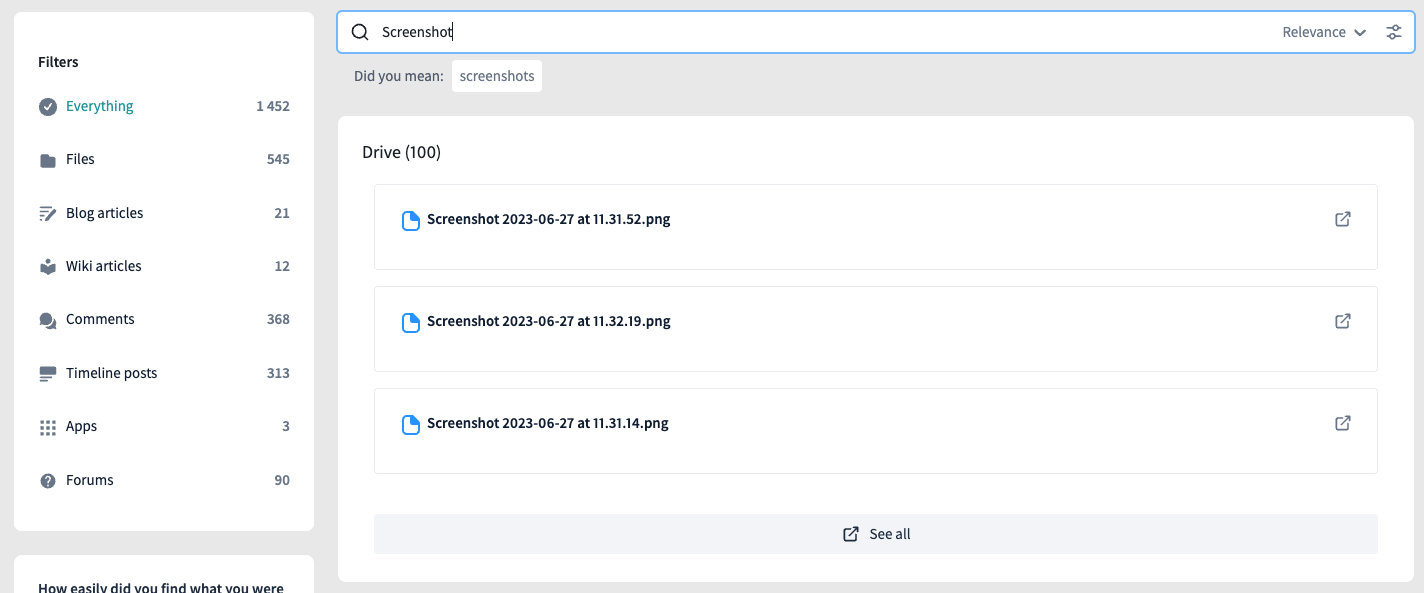This screenshot has width=1424, height=593.
Task: Filter by Blog articles
Action: click(164, 213)
